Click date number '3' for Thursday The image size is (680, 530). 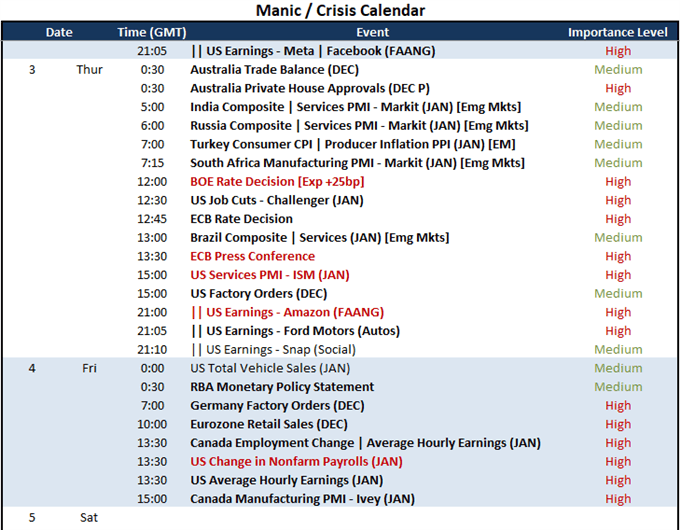pyautogui.click(x=32, y=69)
